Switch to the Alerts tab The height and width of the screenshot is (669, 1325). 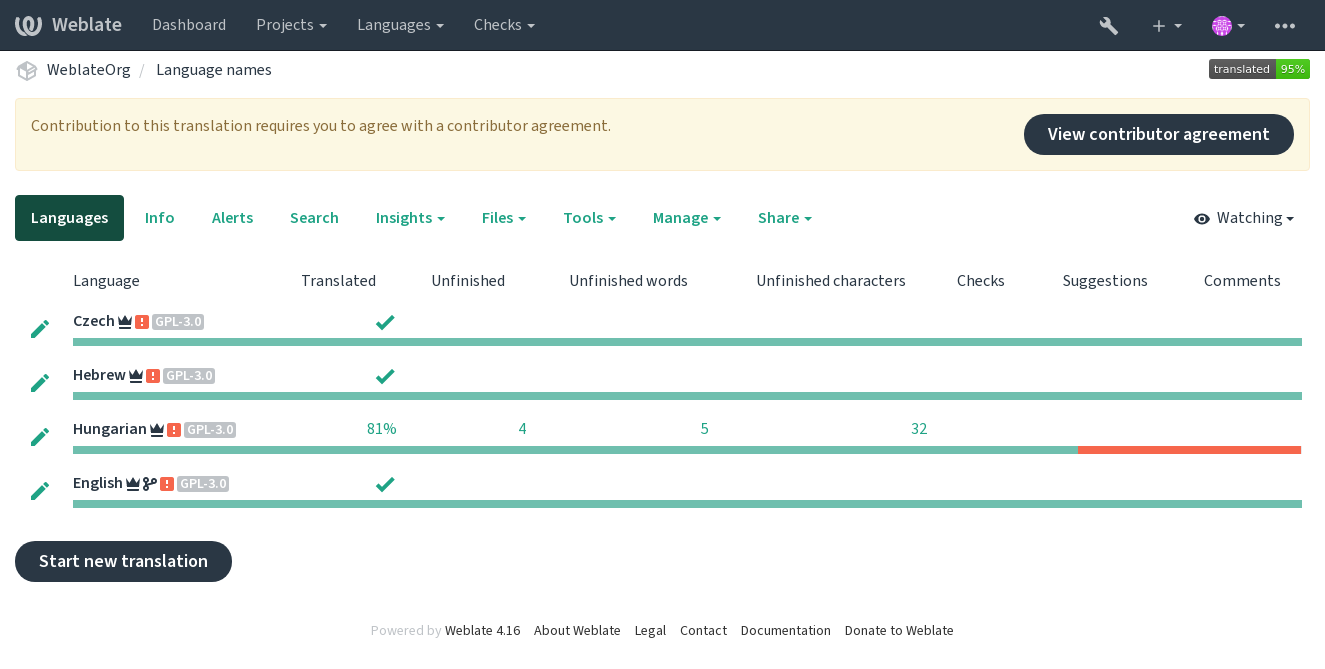(x=232, y=218)
